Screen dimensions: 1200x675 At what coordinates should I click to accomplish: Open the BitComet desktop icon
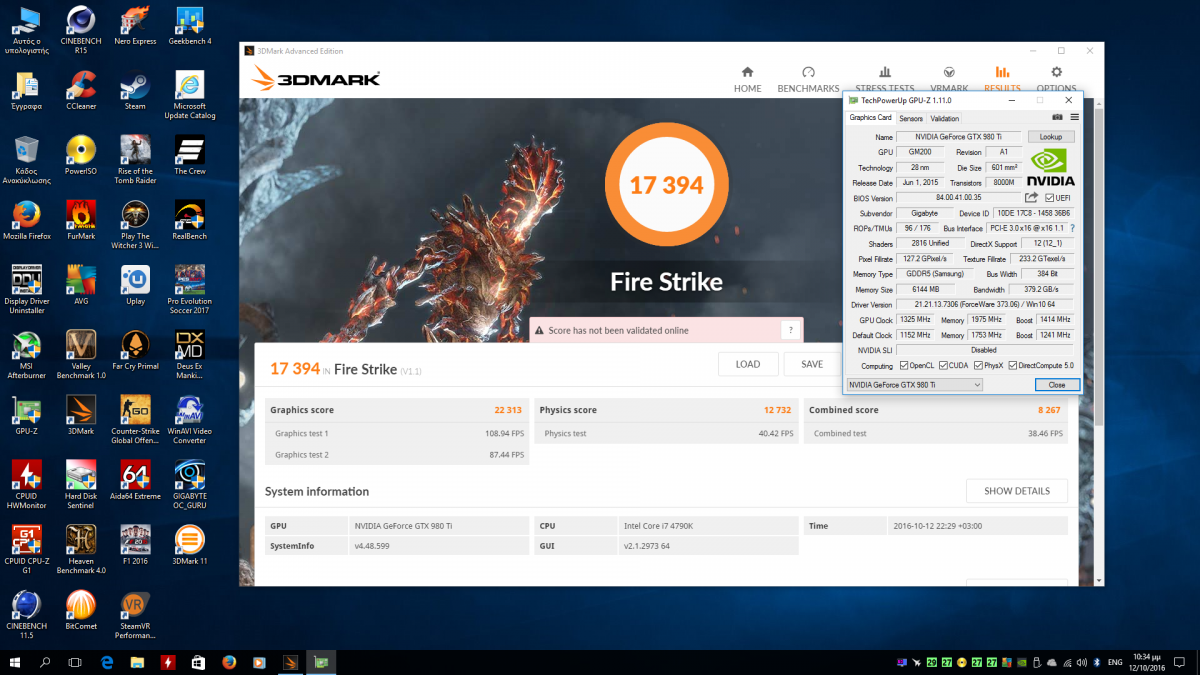coord(81,610)
